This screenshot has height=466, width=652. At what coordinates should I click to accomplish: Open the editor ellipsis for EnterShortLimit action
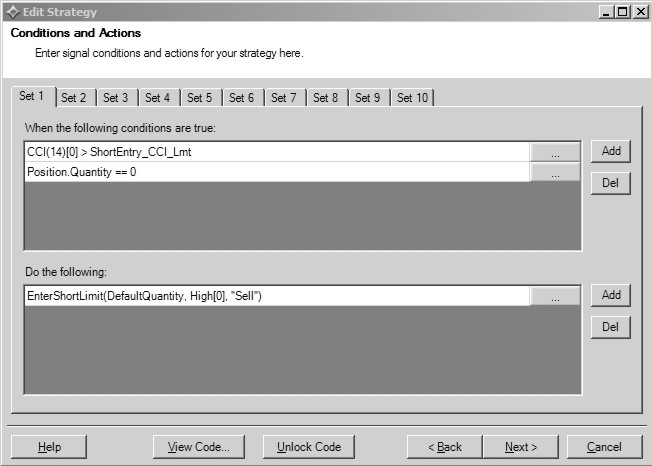(x=555, y=296)
